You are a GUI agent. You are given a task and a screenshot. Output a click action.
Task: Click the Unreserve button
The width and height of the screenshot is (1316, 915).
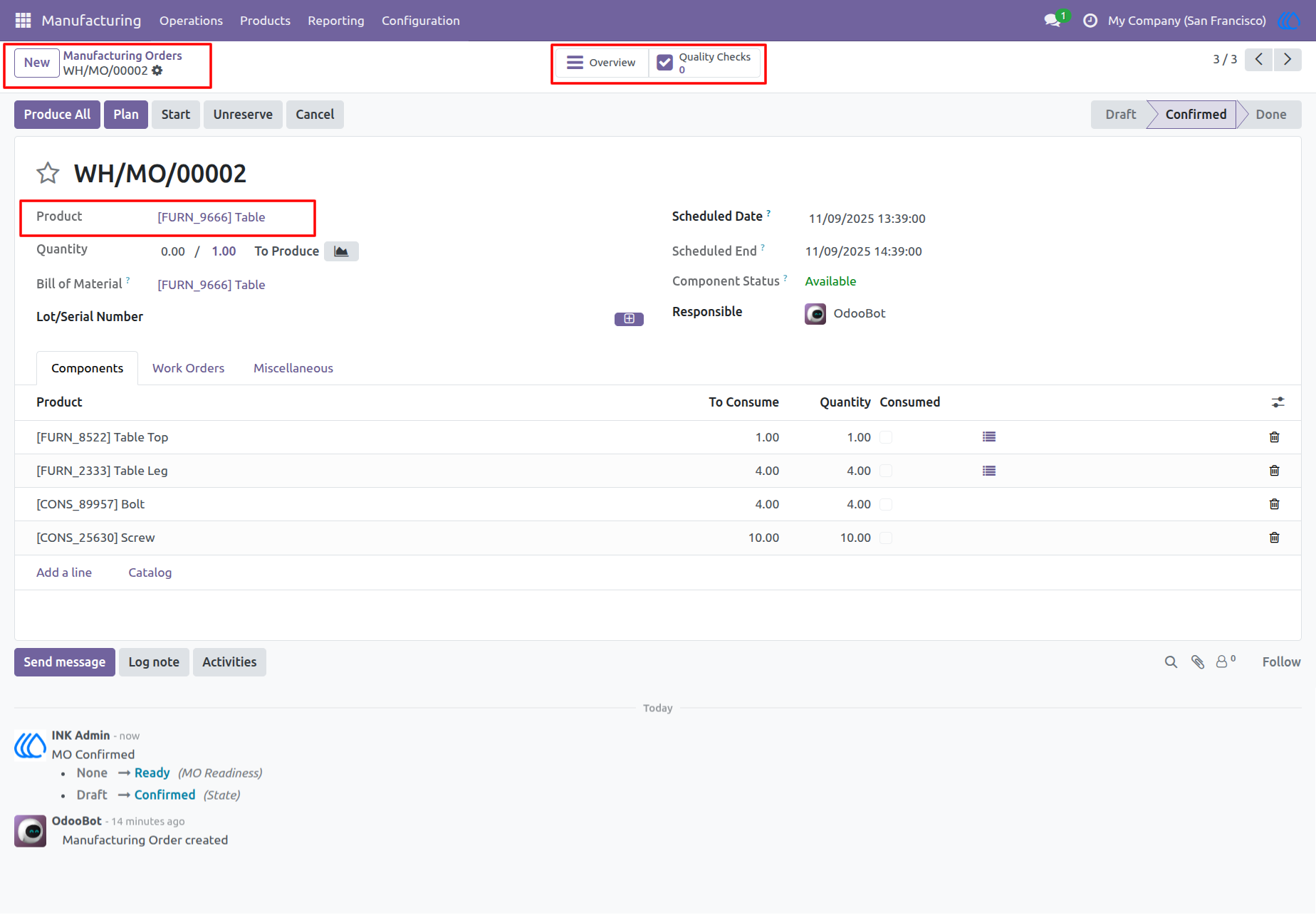tap(243, 115)
